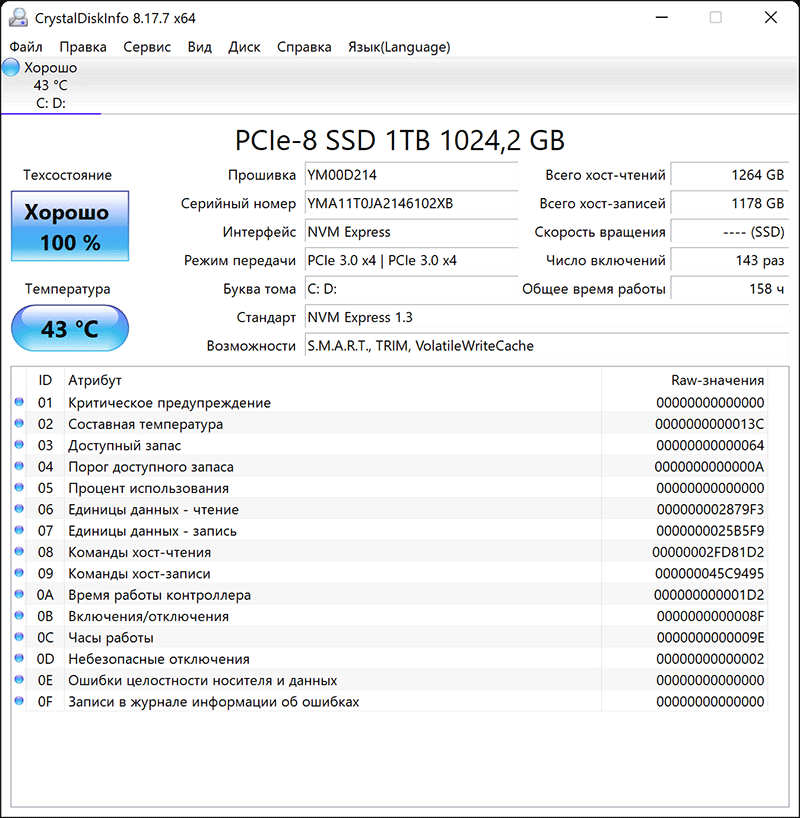Click raw value 000000045C9495
Viewport: 800px width, 818px height.
click(x=709, y=574)
